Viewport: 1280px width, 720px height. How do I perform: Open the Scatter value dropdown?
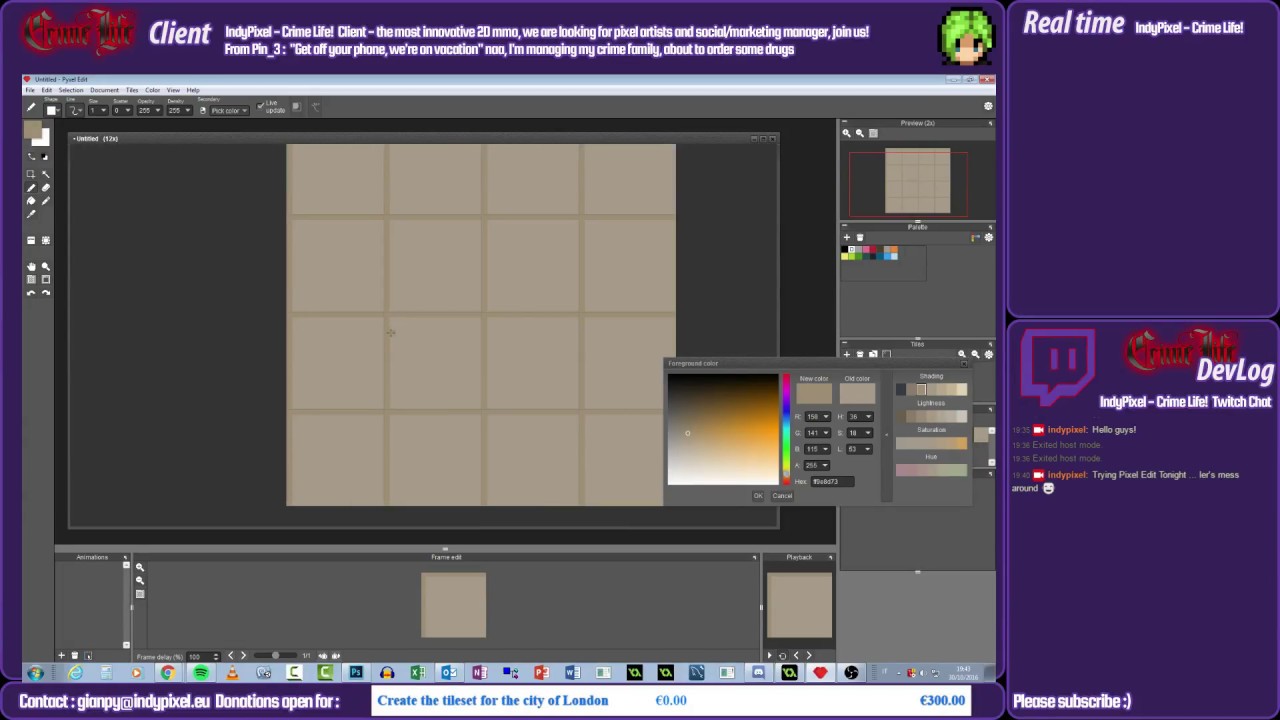click(122, 110)
